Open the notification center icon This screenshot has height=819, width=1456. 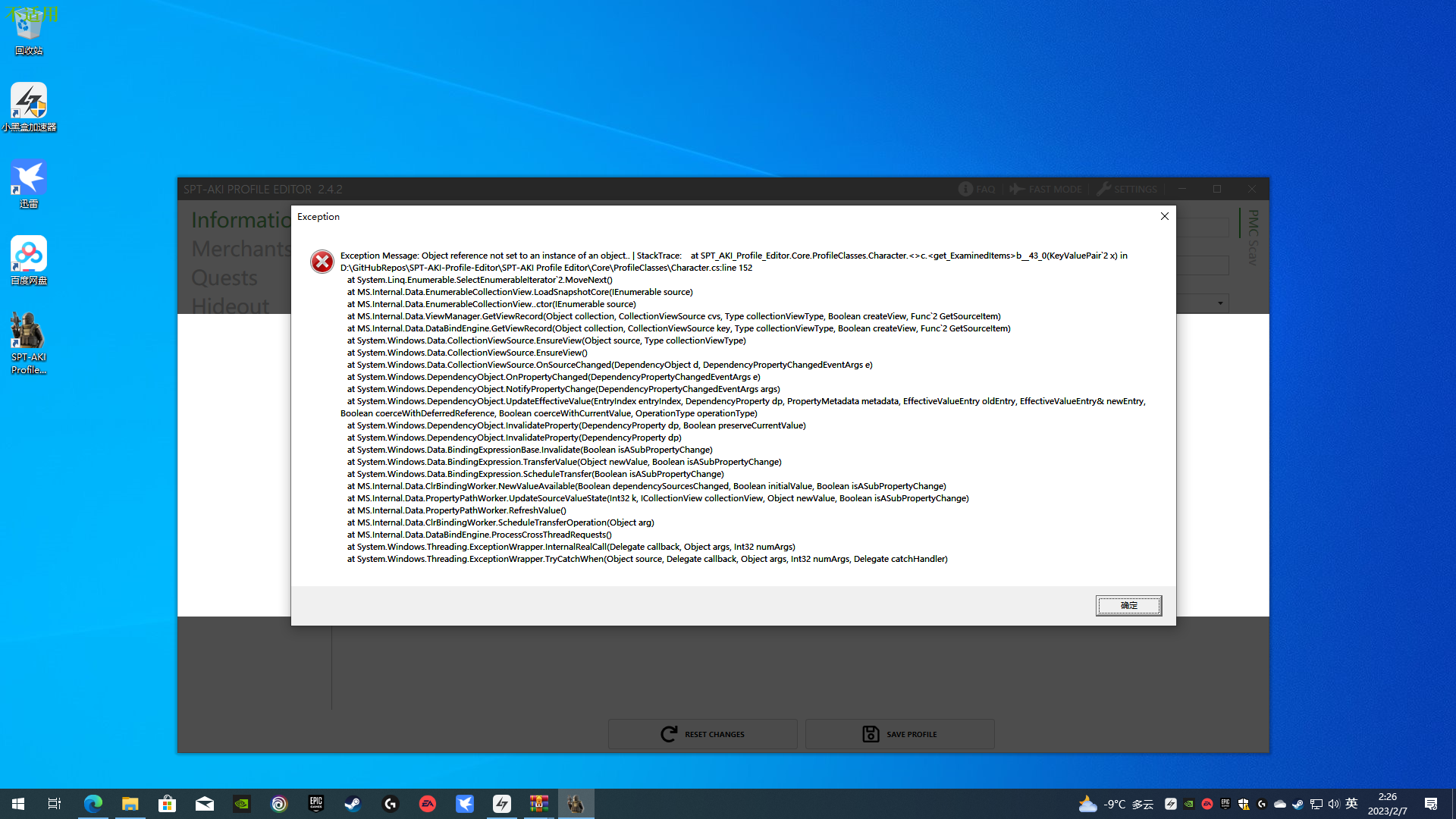1431,804
